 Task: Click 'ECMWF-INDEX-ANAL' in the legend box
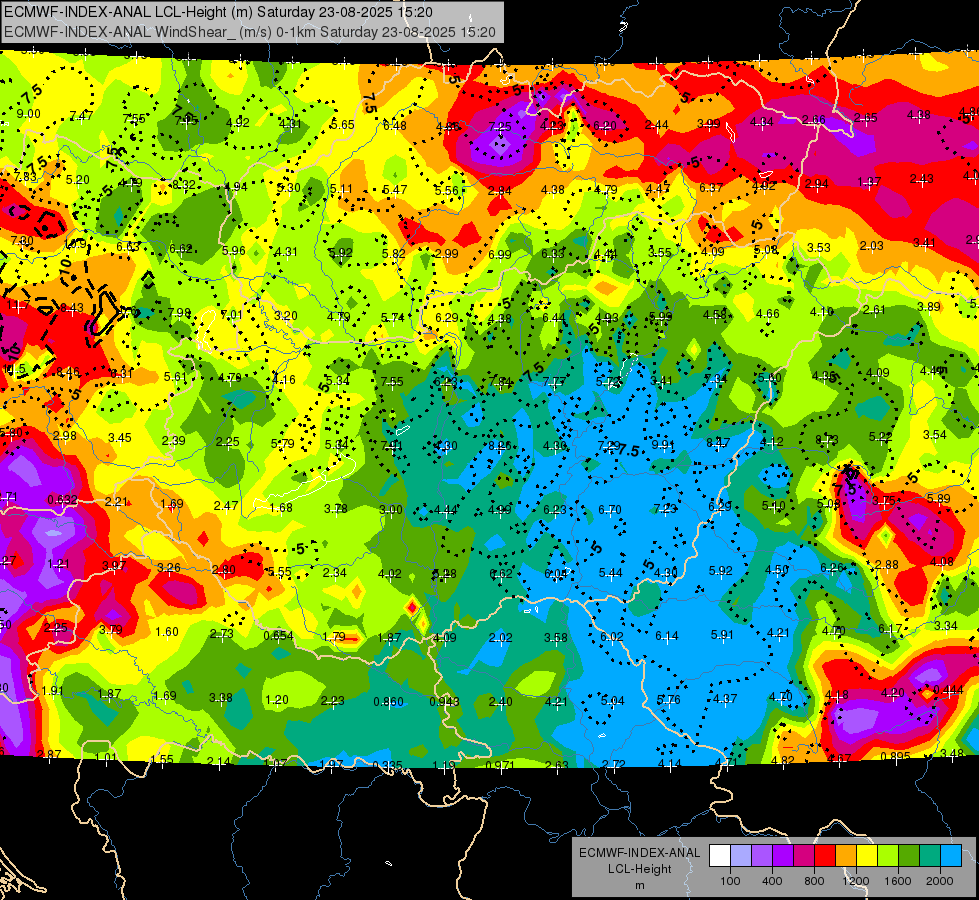[x=639, y=853]
